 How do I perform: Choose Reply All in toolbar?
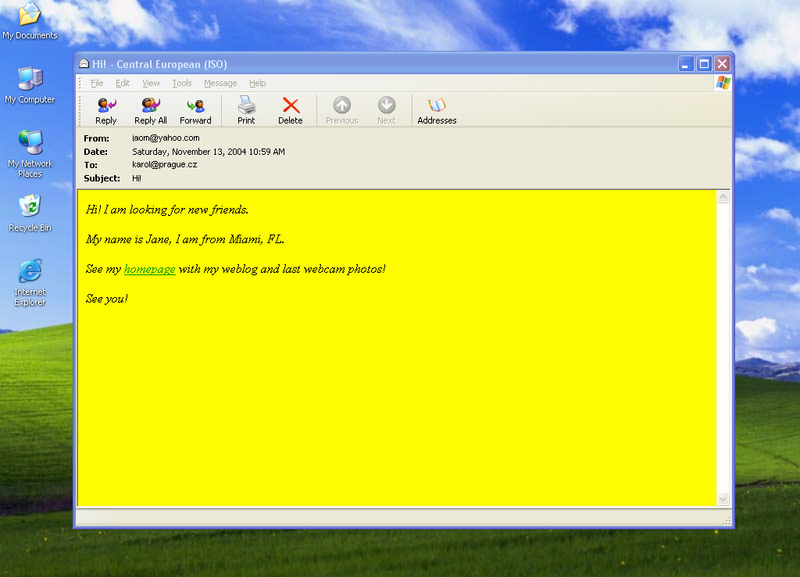(151, 111)
